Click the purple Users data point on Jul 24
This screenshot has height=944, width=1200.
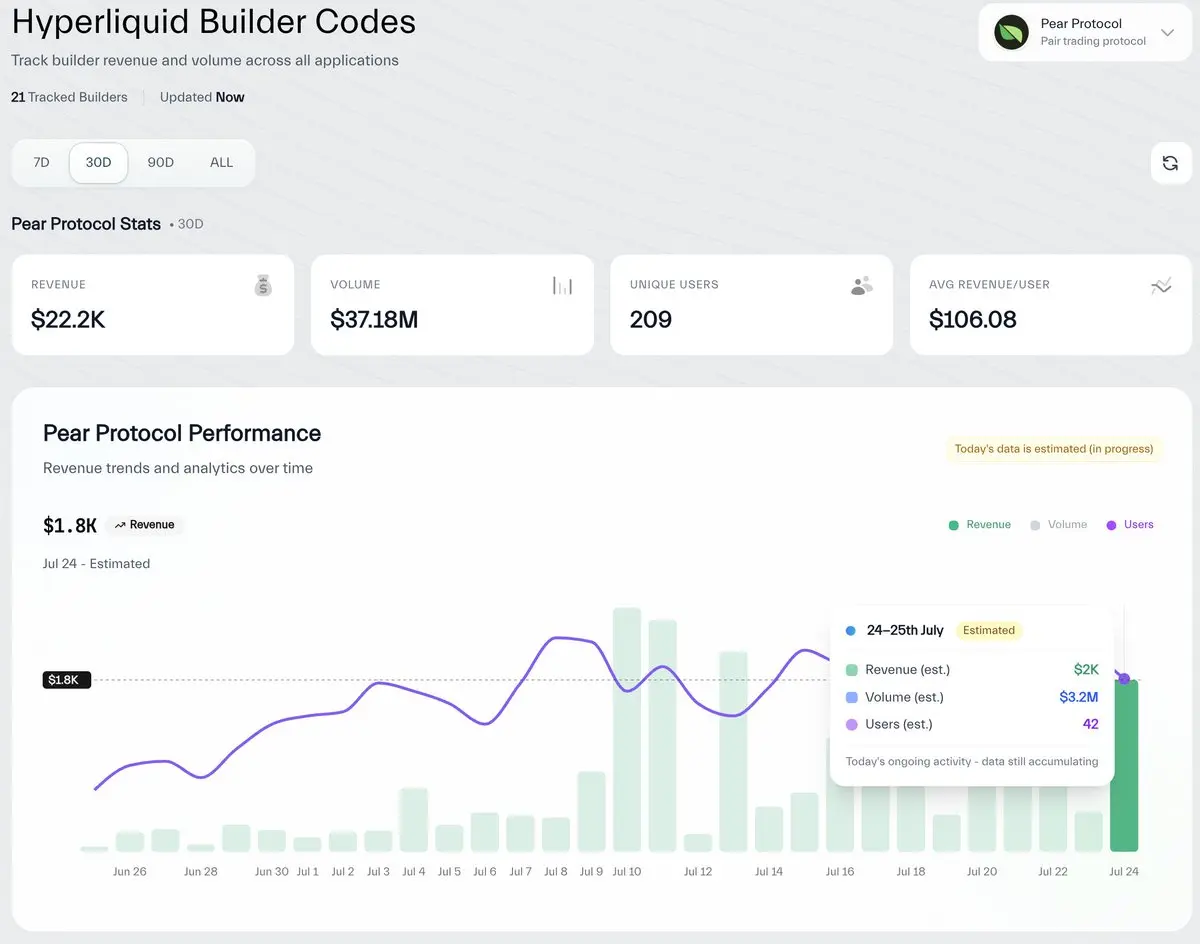pyautogui.click(x=1124, y=679)
